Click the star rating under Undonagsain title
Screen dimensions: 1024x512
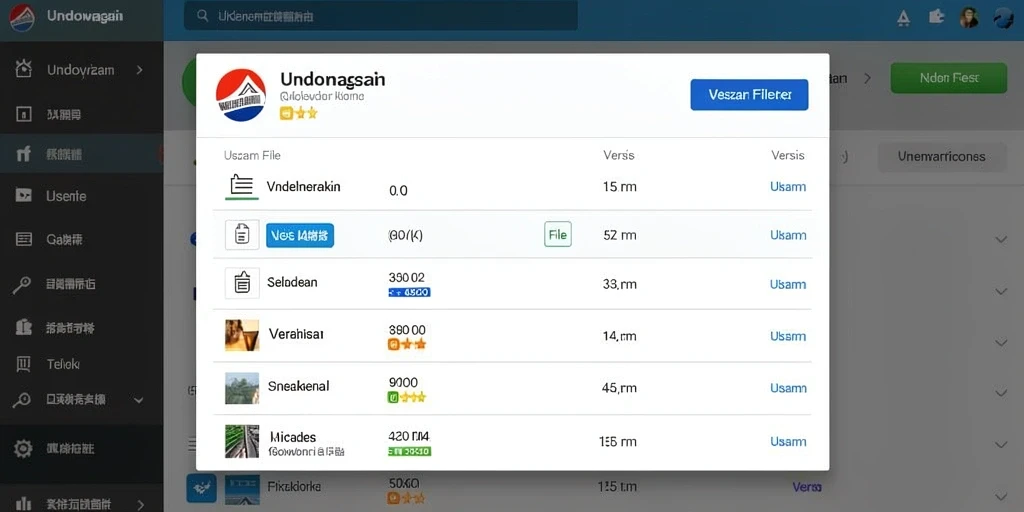coord(298,113)
